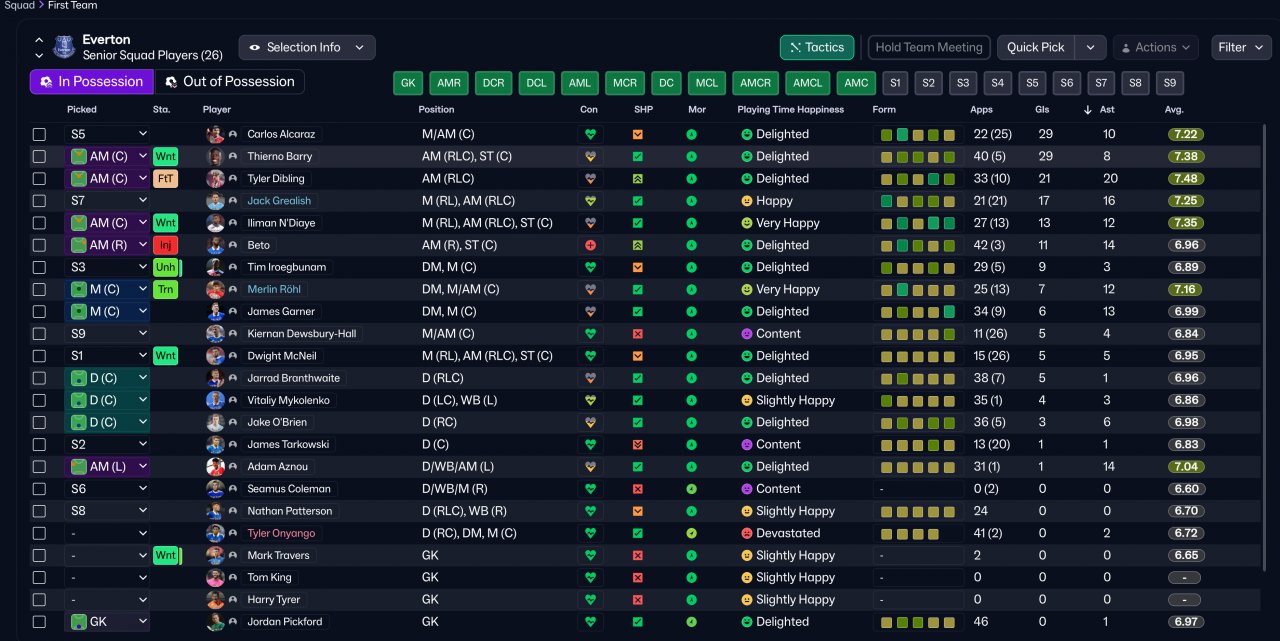Tick the checkbox for Jarrad Branthwaite
The width and height of the screenshot is (1280, 641).
(x=39, y=378)
